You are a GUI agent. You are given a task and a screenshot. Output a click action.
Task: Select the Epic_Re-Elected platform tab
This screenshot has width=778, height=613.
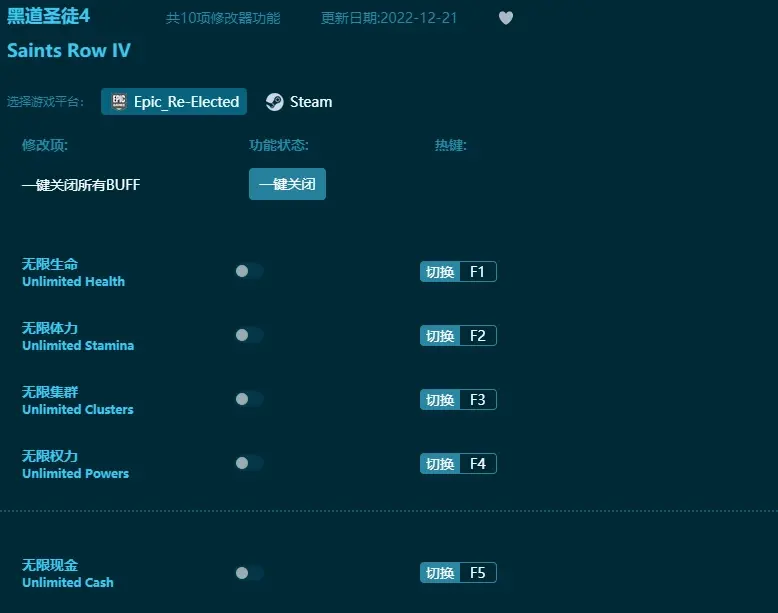tap(174, 102)
